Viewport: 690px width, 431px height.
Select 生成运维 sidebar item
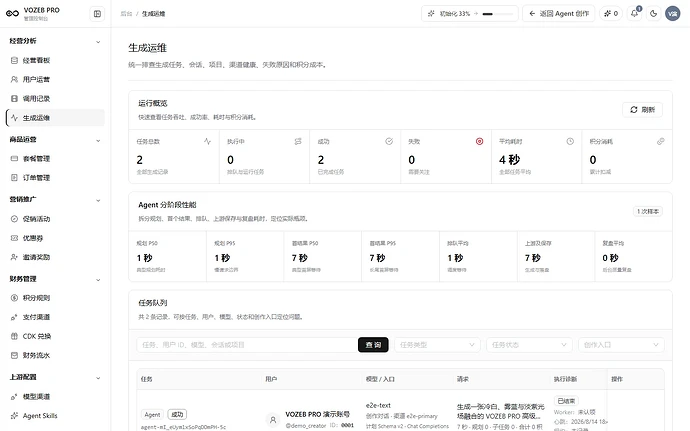click(x=55, y=118)
